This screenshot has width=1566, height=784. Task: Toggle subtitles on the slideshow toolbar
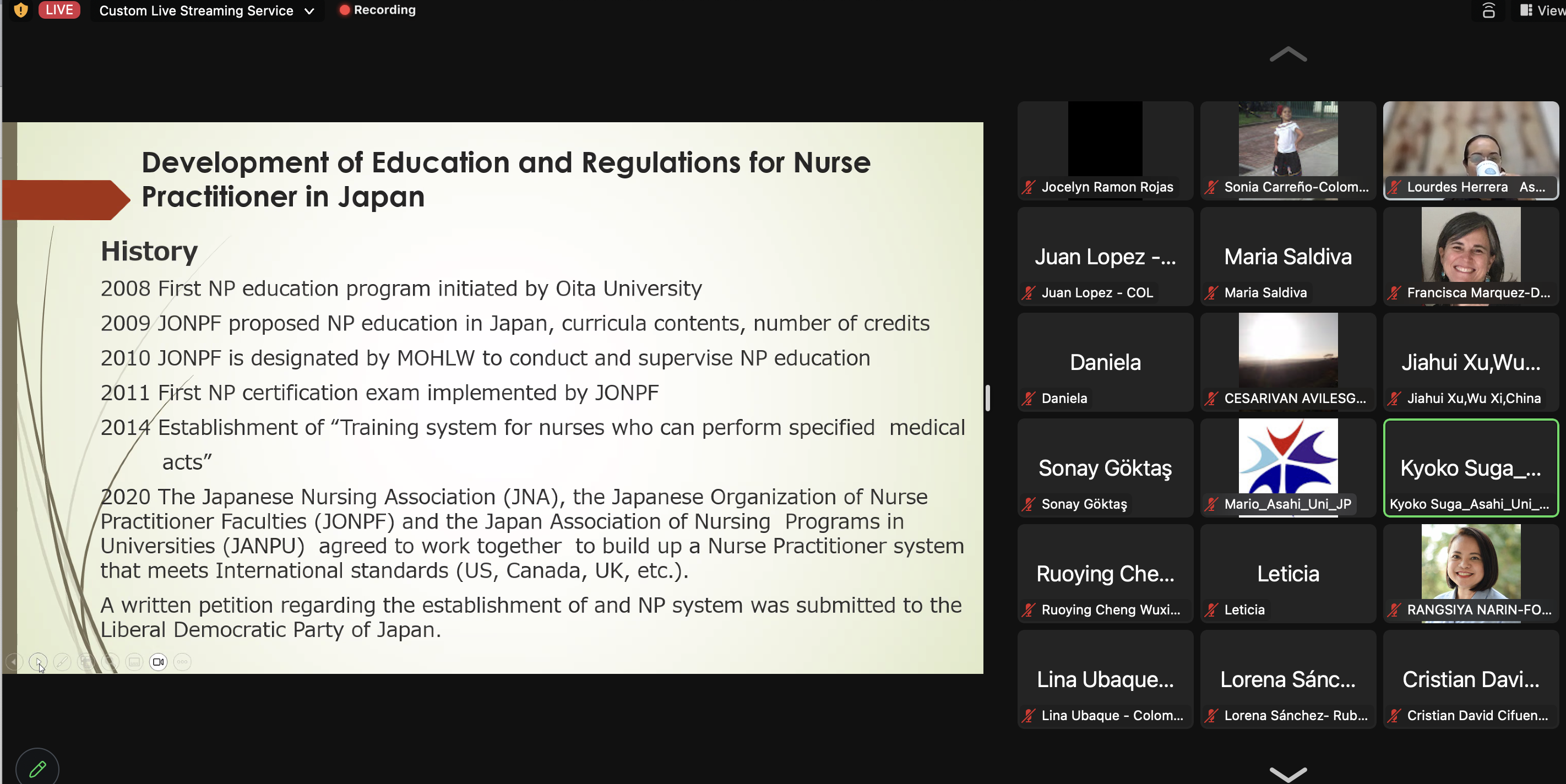point(134,661)
